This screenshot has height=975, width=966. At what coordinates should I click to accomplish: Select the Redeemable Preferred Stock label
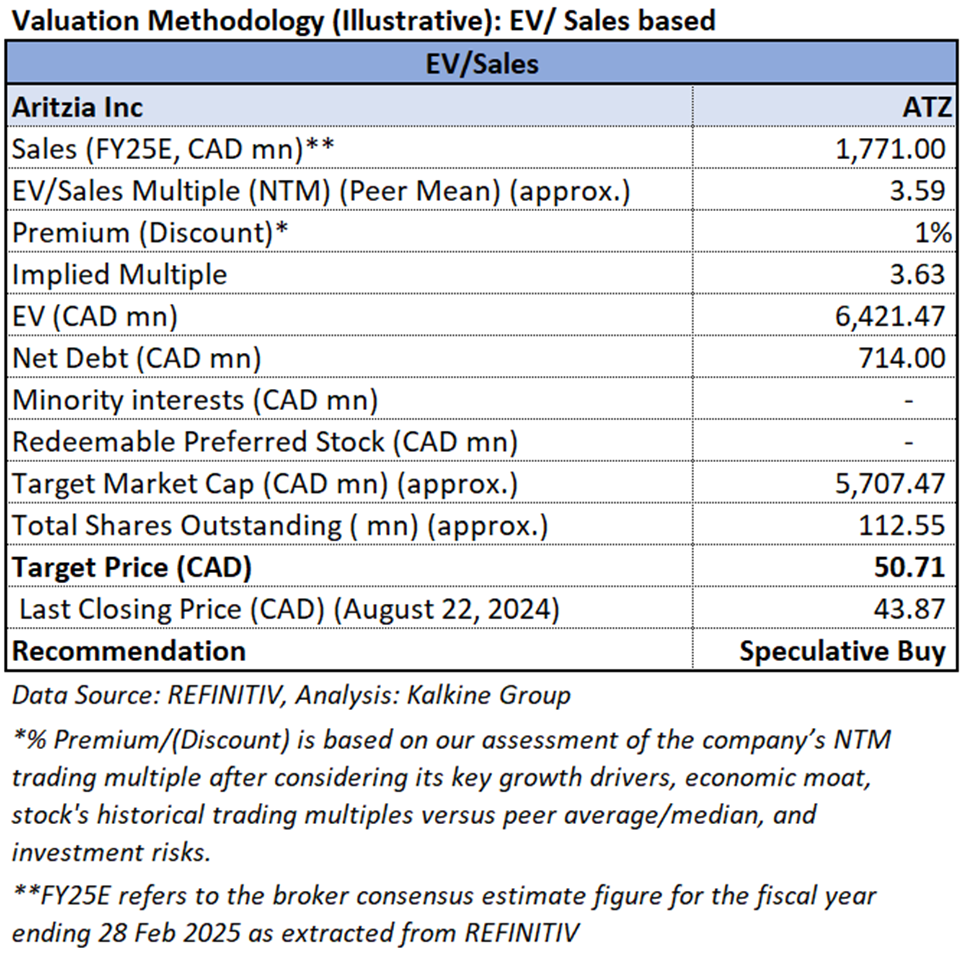(x=265, y=442)
